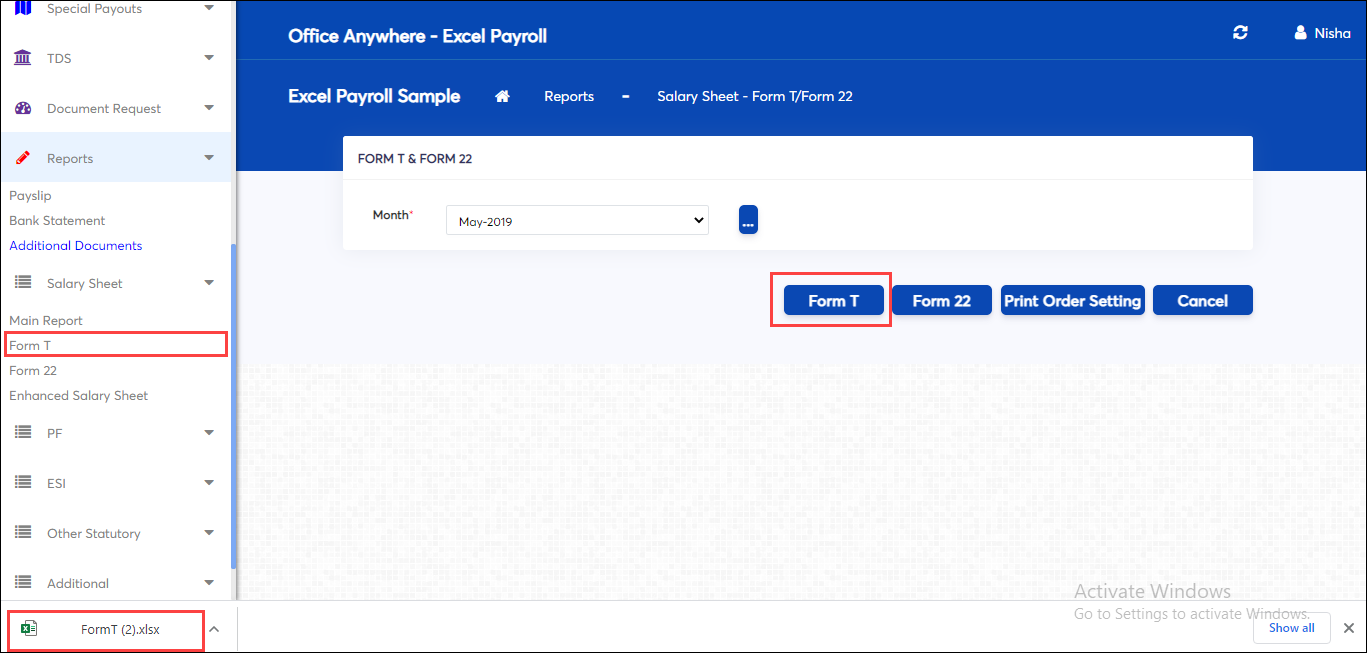Click the Special Payouts icon
Viewport: 1367px width, 653px height.
click(x=22, y=8)
